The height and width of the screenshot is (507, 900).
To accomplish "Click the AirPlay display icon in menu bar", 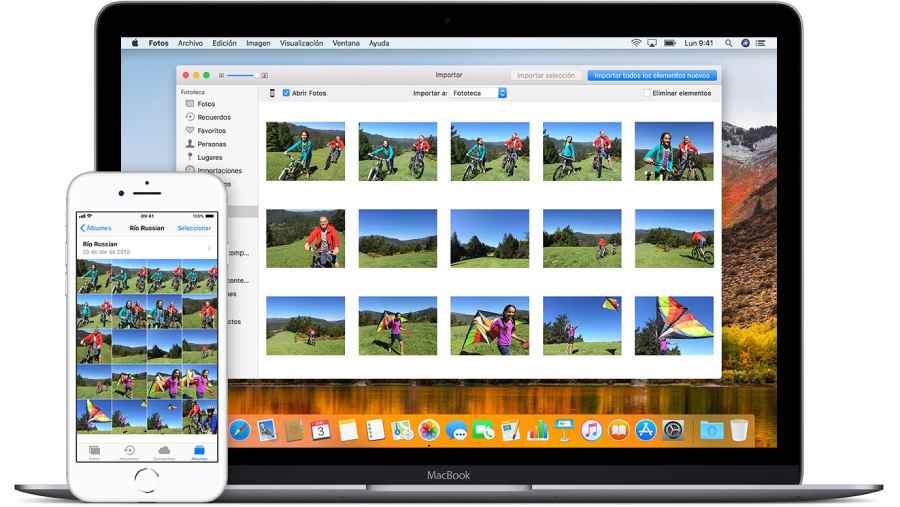I will click(652, 43).
